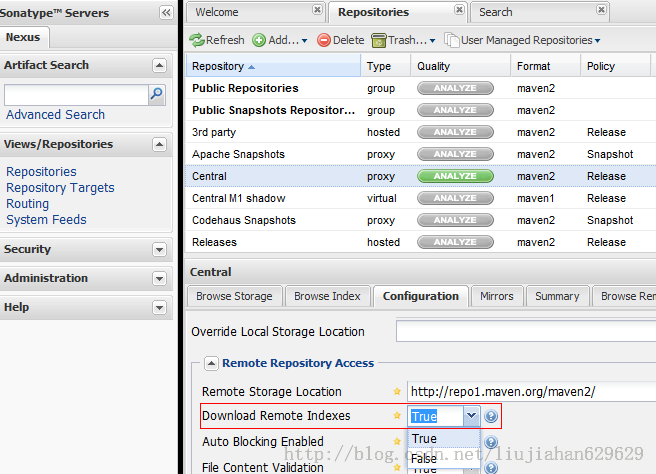Sort by the Type column header
Image resolution: width=656 pixels, height=474 pixels.
[385, 66]
